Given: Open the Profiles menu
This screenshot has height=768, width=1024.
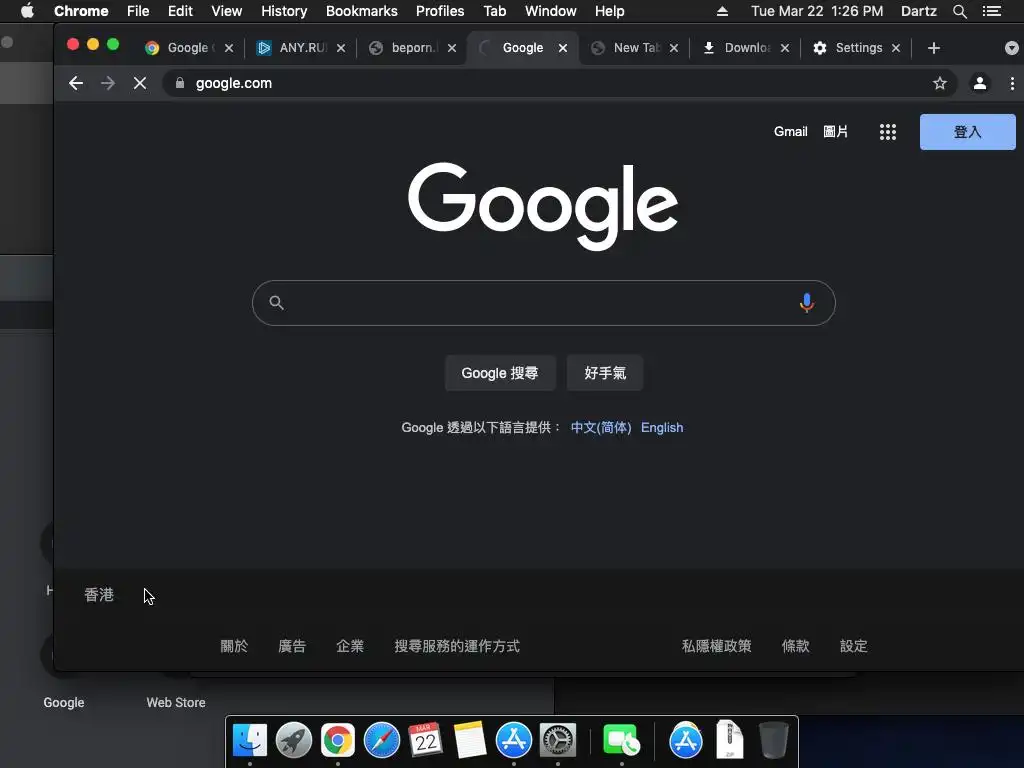Looking at the screenshot, I should point(440,11).
